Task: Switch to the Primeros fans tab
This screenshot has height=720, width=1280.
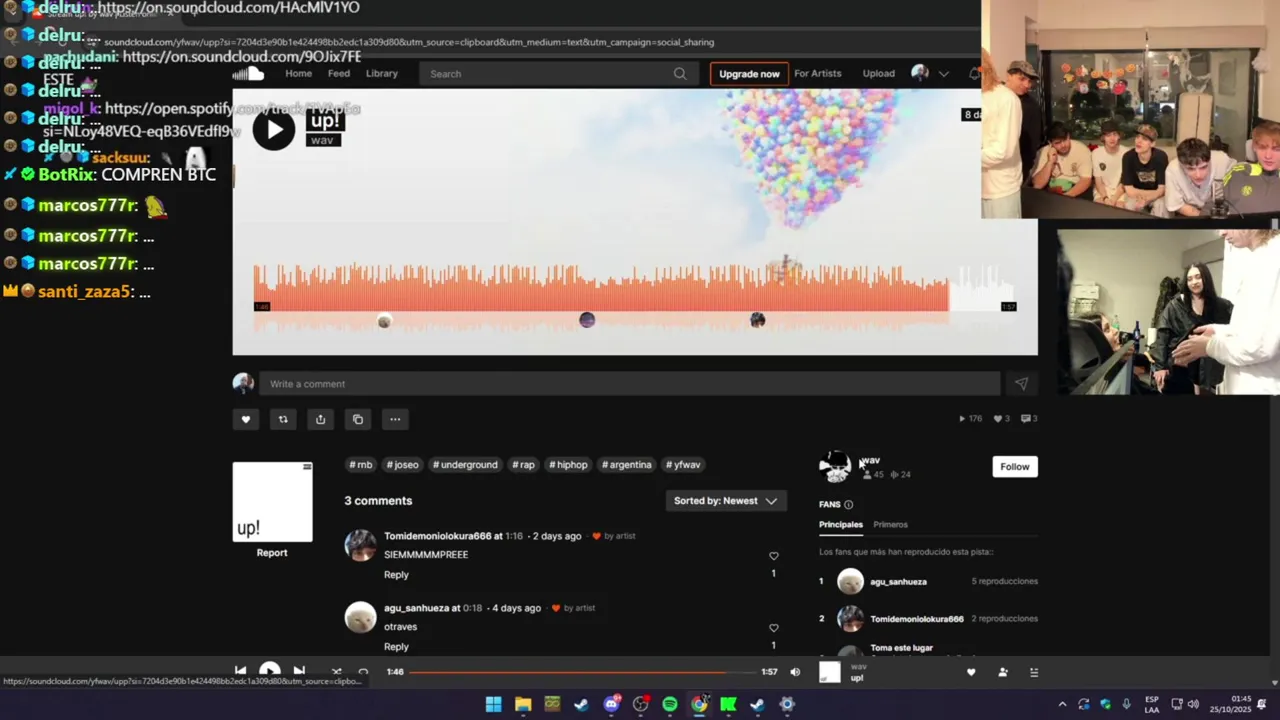Action: point(890,524)
